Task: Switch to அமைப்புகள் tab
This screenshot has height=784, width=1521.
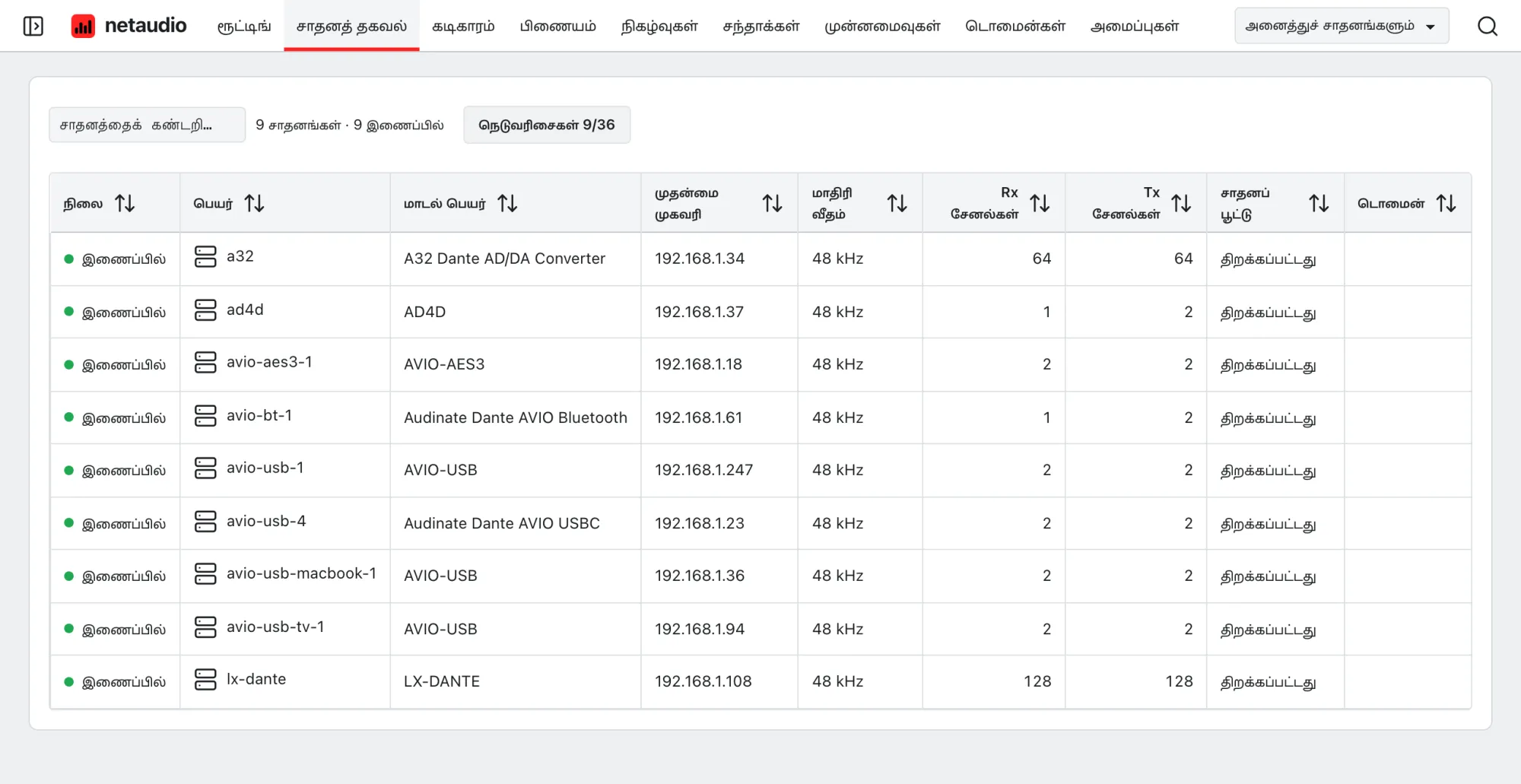Action: [1135, 26]
